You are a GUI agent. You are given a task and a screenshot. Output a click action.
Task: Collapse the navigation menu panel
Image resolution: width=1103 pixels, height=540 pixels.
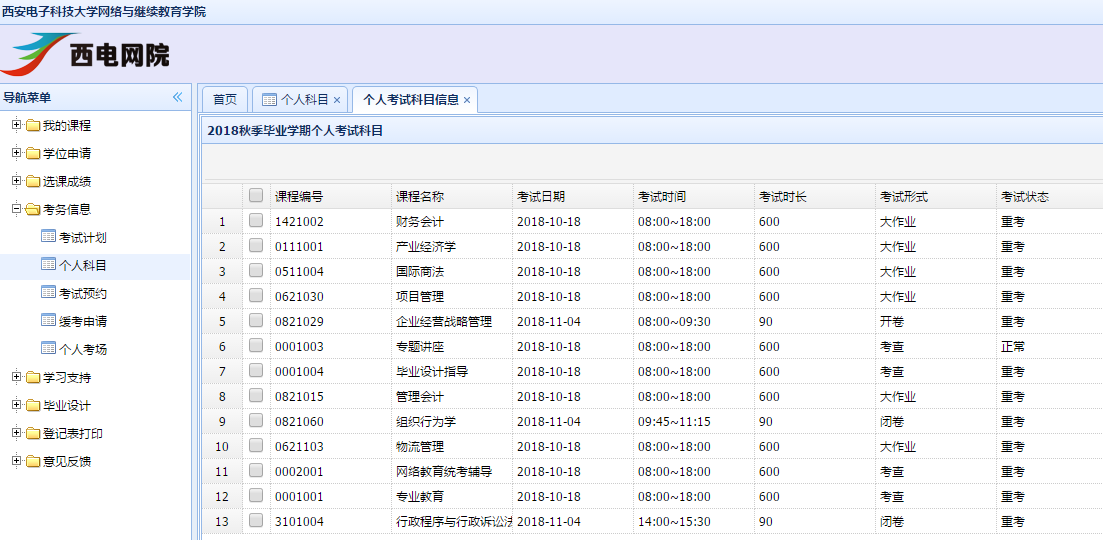click(x=177, y=97)
